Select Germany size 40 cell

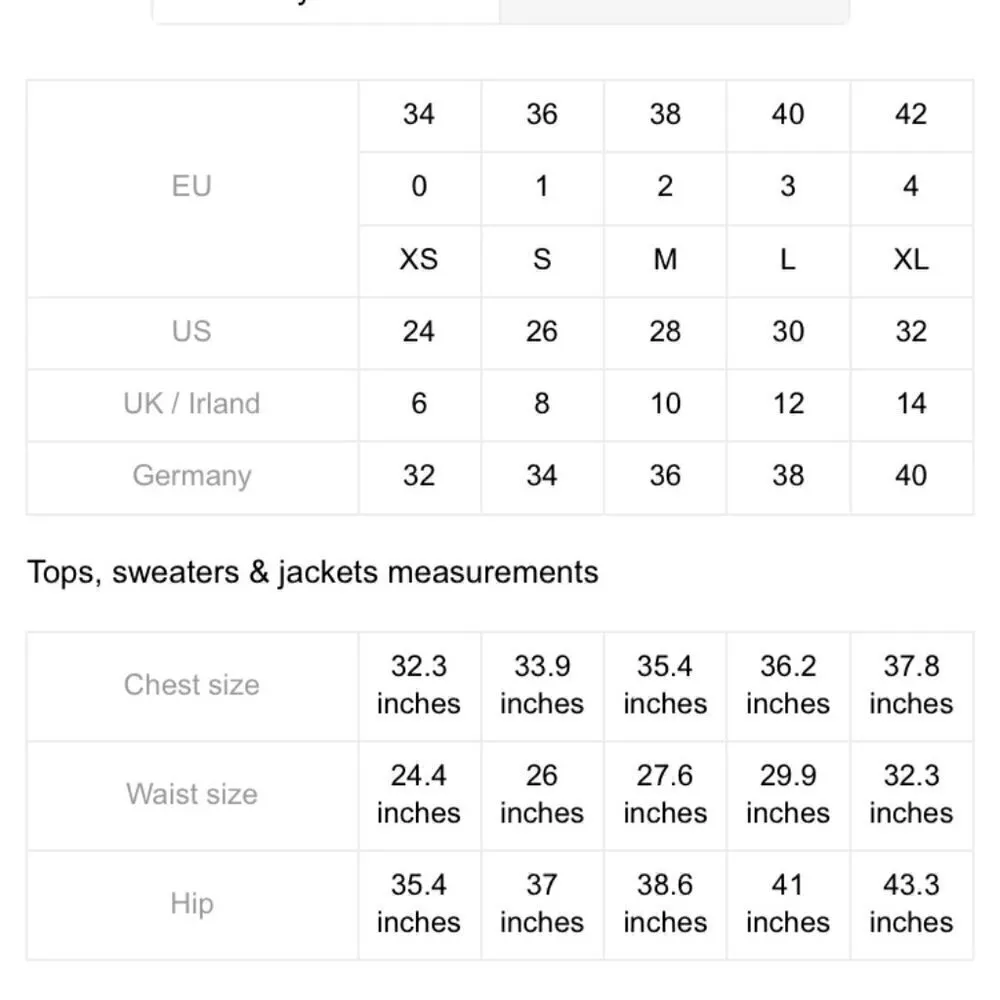click(911, 476)
